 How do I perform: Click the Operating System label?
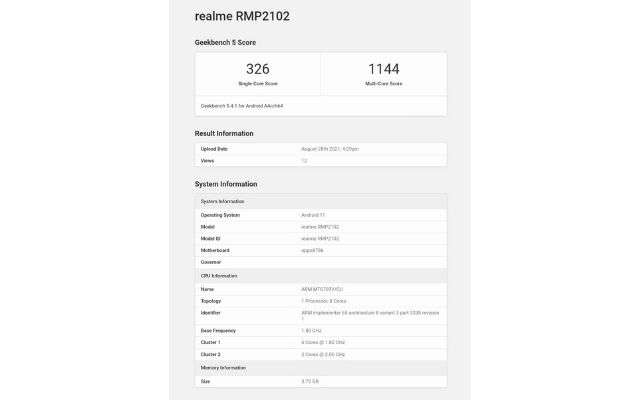pos(220,215)
